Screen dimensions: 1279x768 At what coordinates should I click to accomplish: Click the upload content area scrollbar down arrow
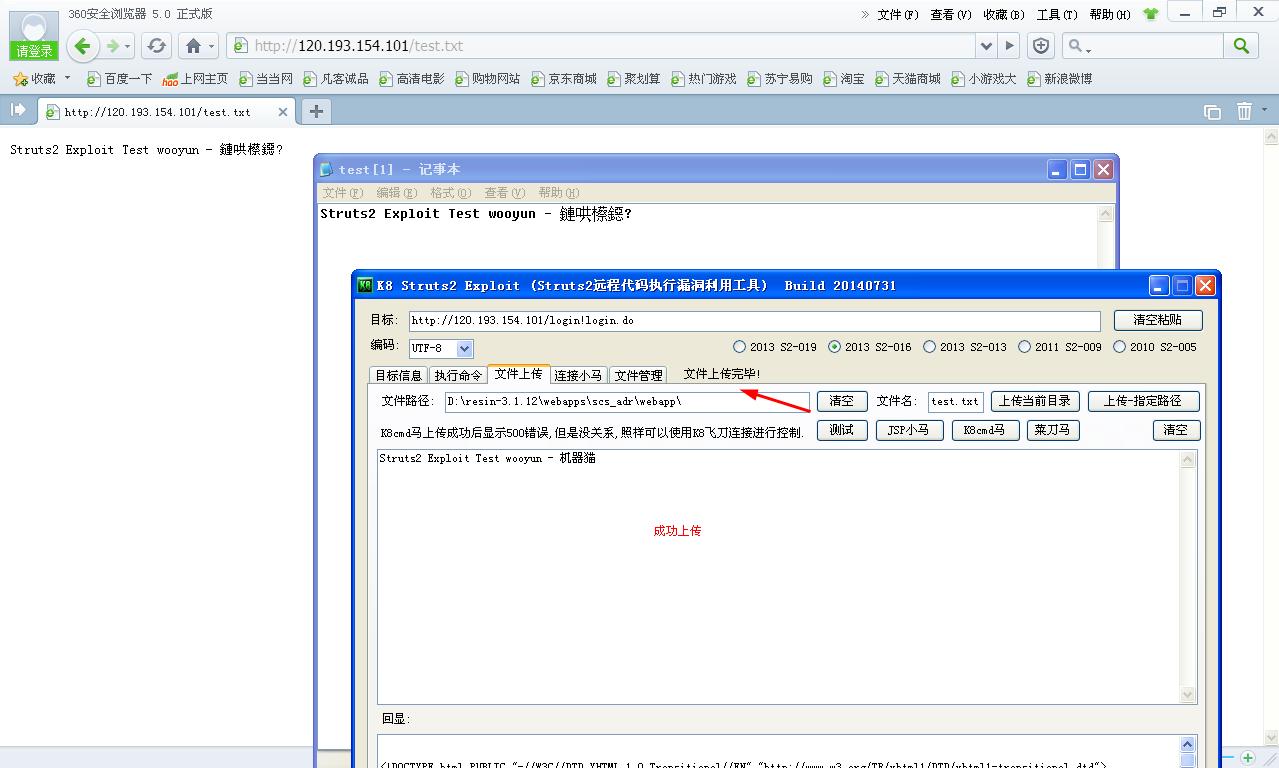coord(1188,694)
